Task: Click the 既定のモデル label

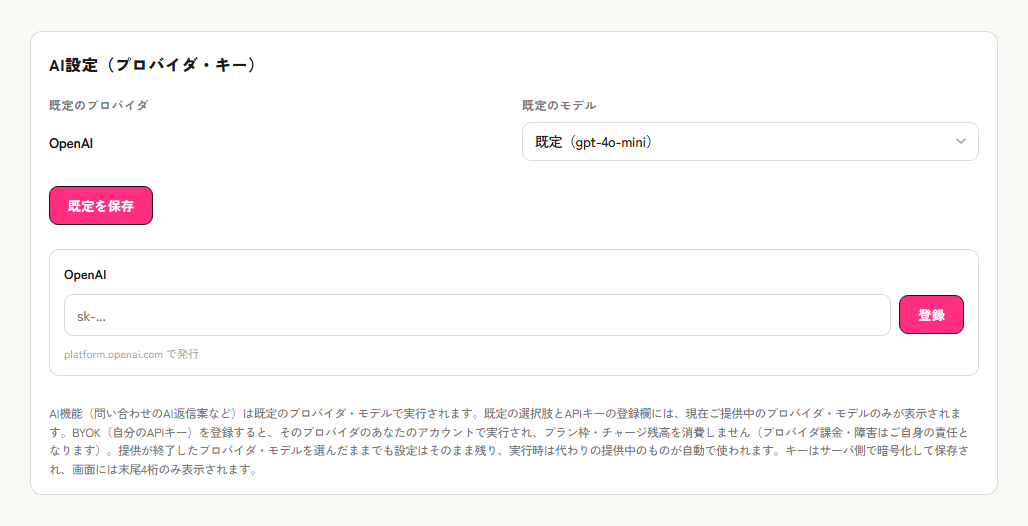Action: pyautogui.click(x=559, y=105)
